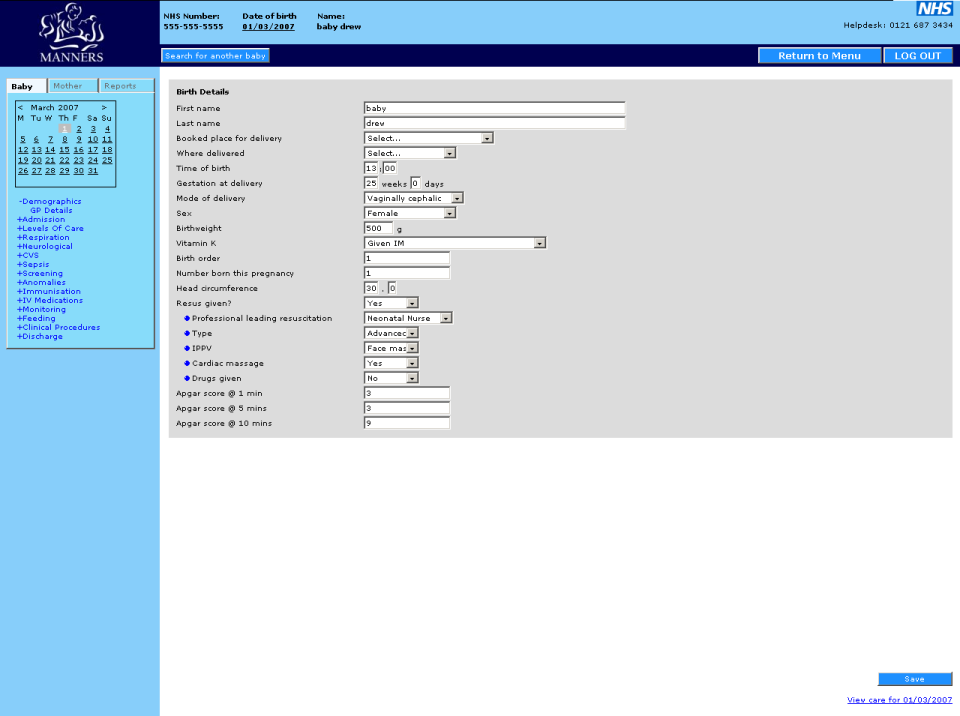This screenshot has height=716, width=960.
Task: Click Apgar score @ 10 mins field
Action: tap(407, 423)
